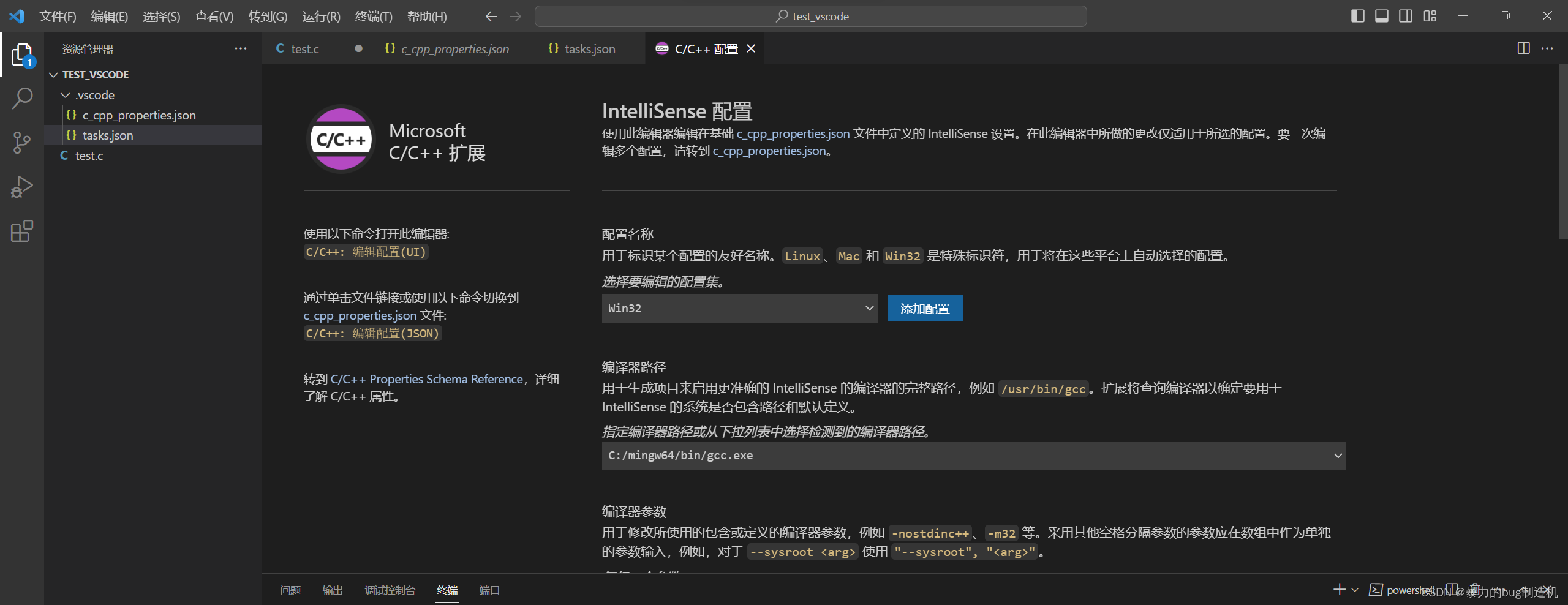This screenshot has width=1568, height=605.
Task: Open c_cpp_properties.json link after 请转到
Action: tap(769, 151)
